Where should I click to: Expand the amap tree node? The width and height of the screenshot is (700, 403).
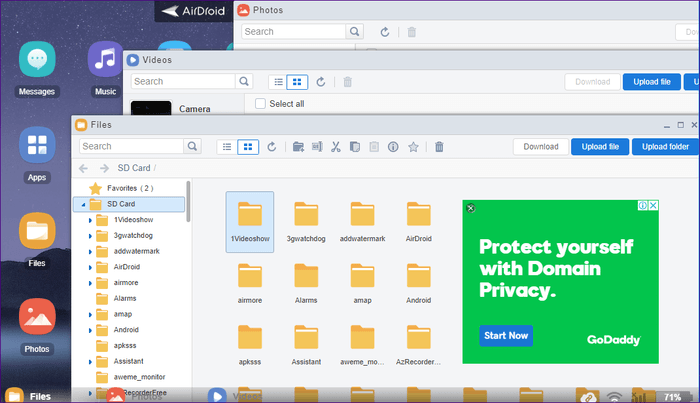[90, 315]
